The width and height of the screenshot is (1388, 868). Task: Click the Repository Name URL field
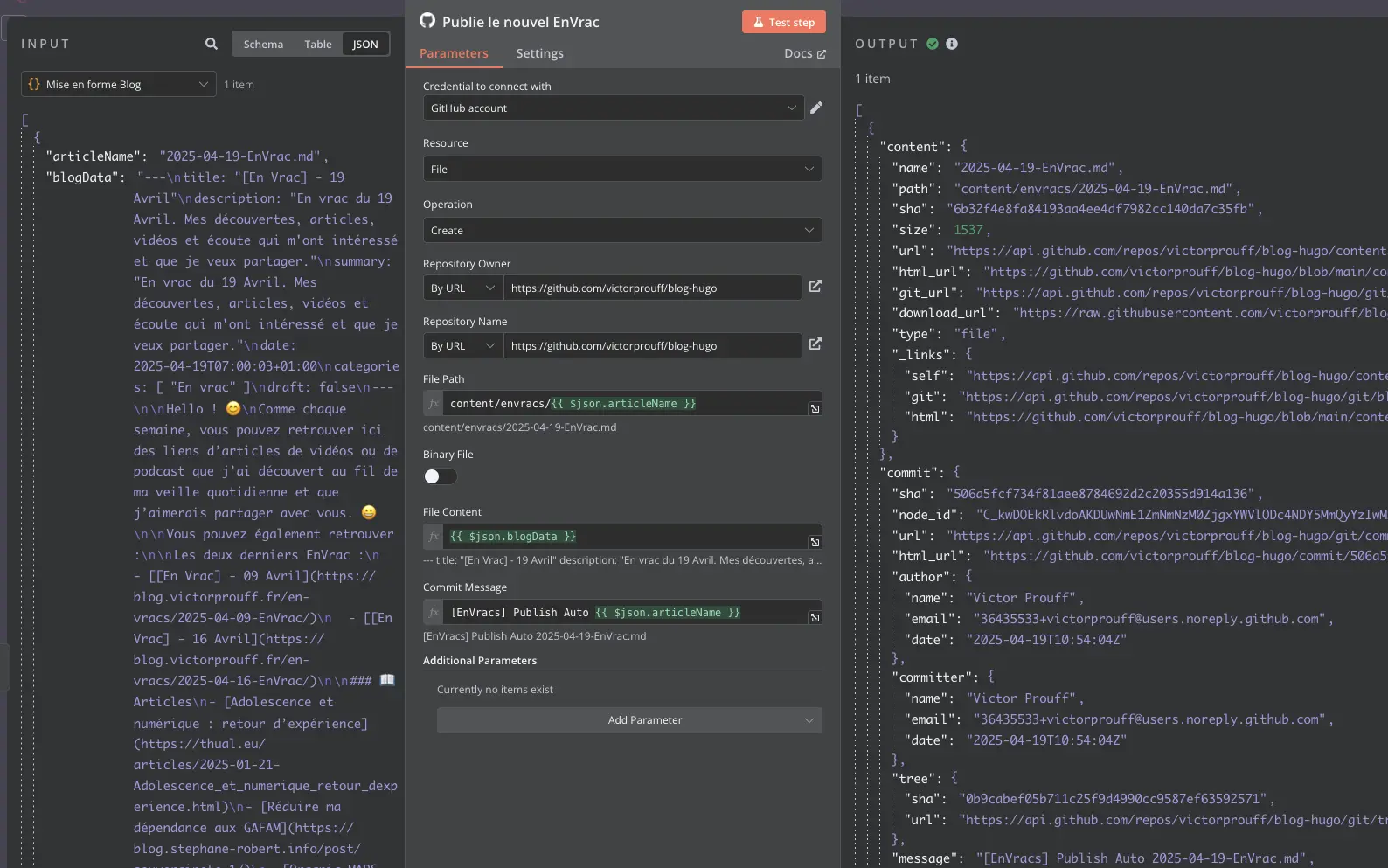(x=652, y=345)
